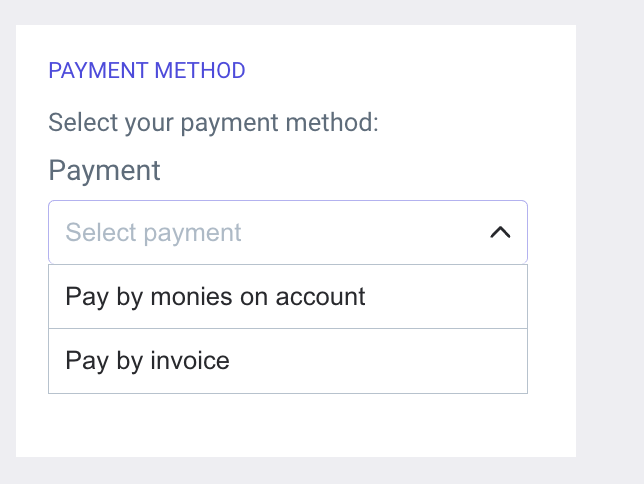Click the "Select your payment method:" text
The width and height of the screenshot is (644, 484).
(213, 124)
